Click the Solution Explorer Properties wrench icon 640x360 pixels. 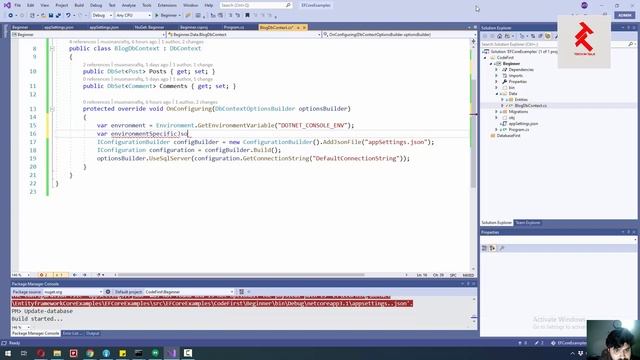point(556,36)
